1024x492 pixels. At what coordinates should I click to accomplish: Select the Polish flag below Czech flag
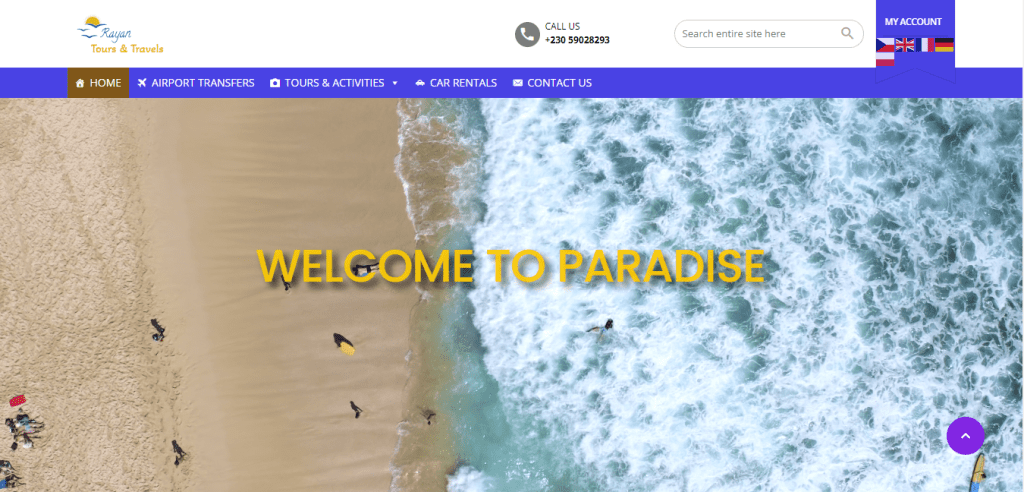(885, 59)
